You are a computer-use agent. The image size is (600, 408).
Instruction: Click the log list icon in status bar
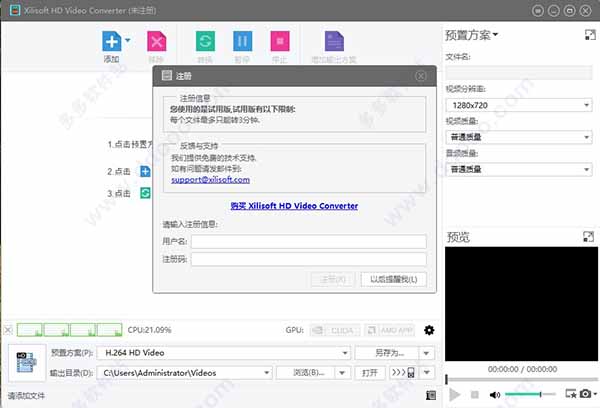tap(431, 395)
